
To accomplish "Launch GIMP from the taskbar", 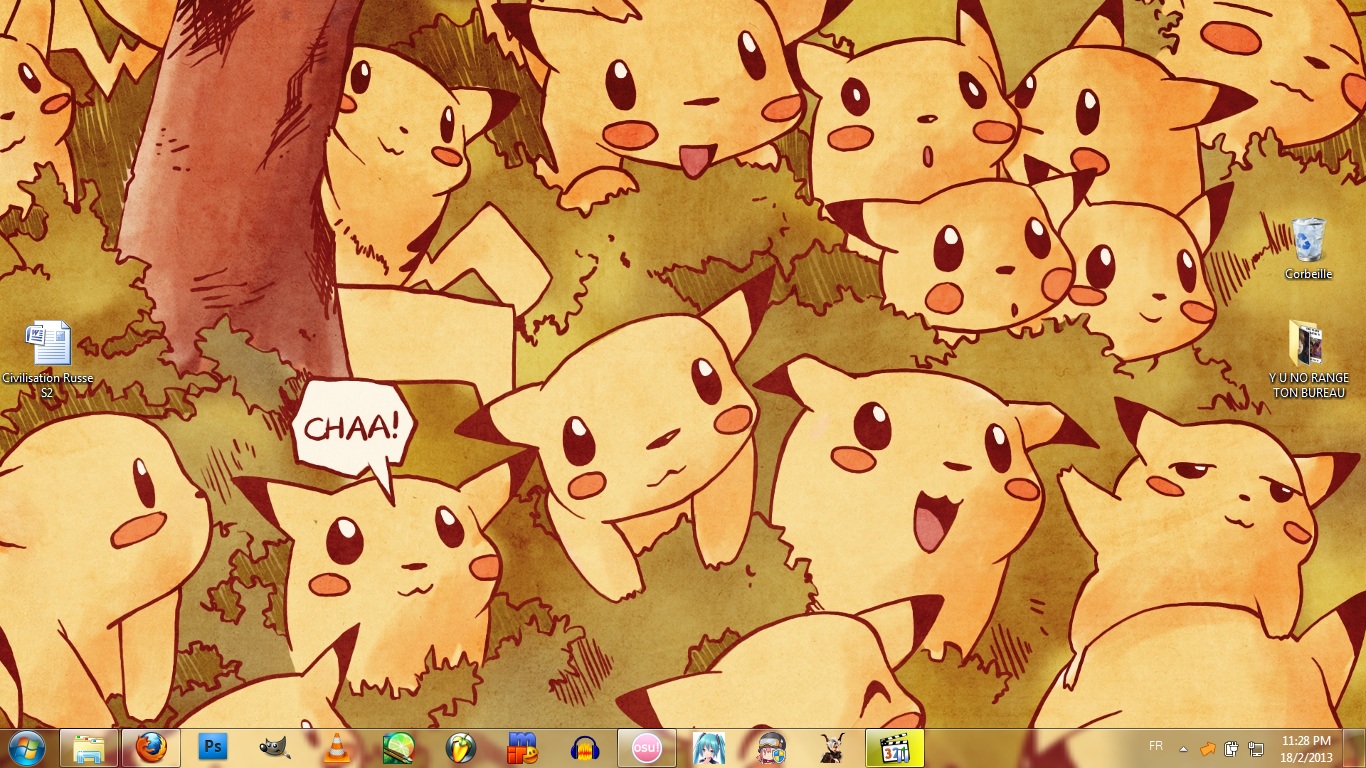I will [275, 748].
